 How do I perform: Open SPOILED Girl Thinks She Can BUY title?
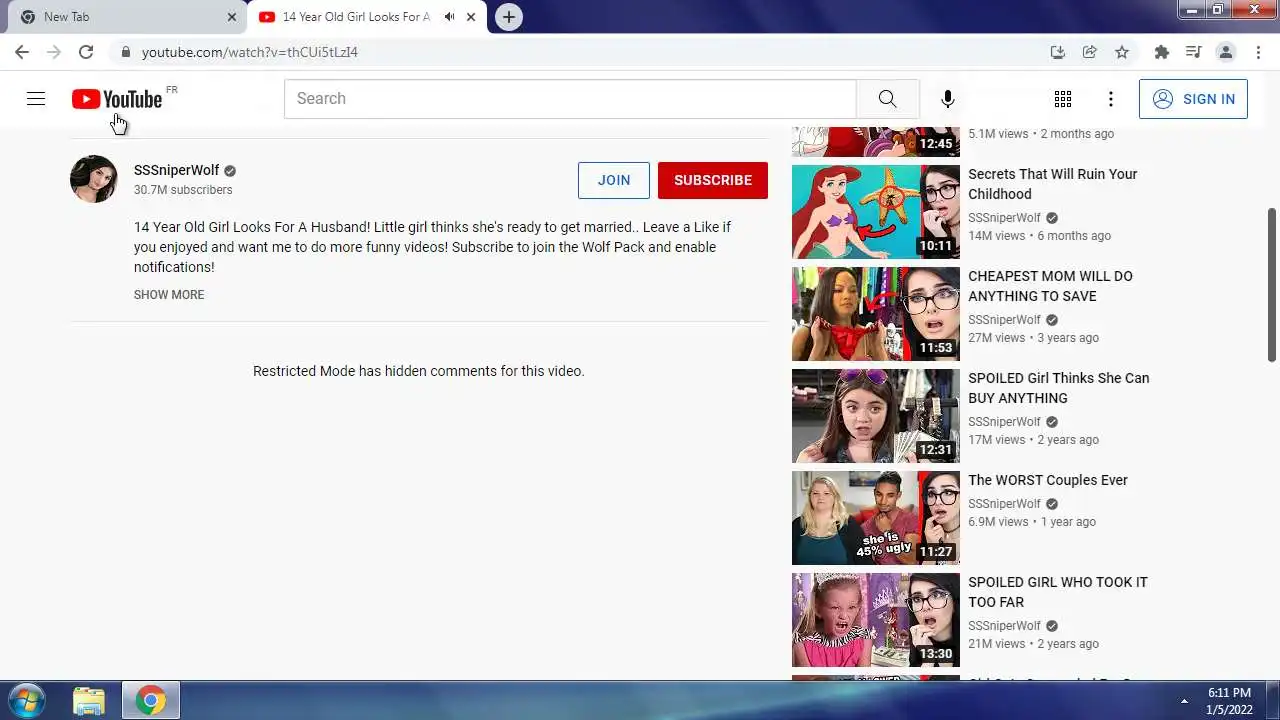[1058, 388]
